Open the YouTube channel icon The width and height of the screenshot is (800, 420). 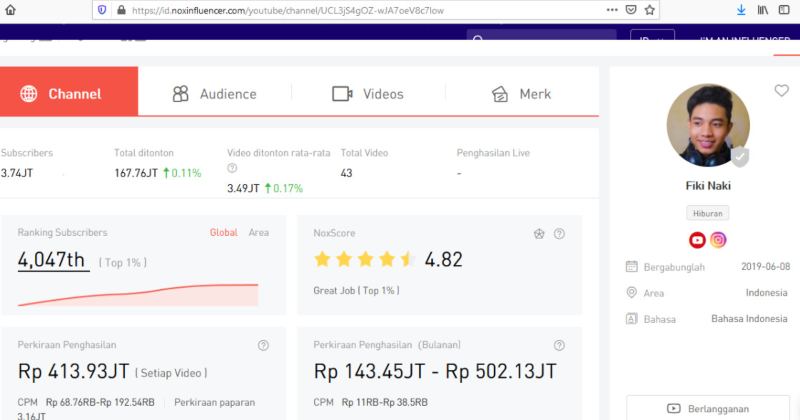tap(697, 239)
